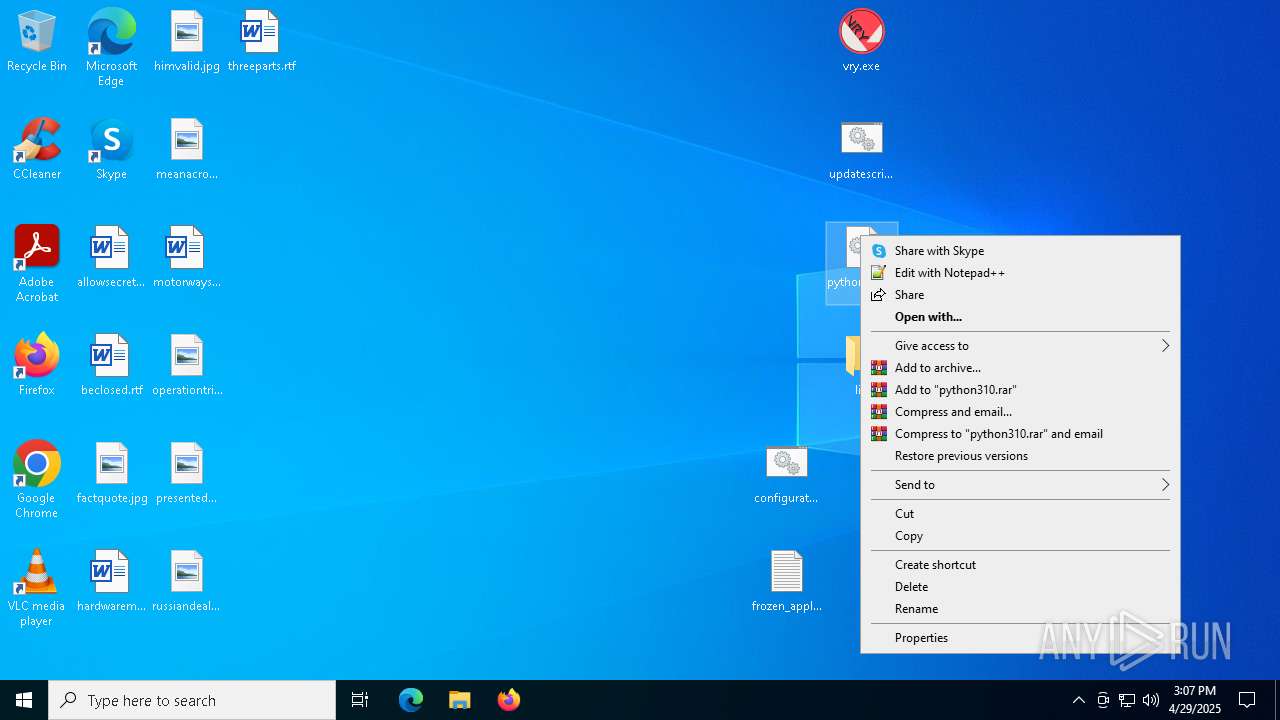The width and height of the screenshot is (1280, 720).
Task: Select the hardwarem document icon
Action: [x=111, y=582]
